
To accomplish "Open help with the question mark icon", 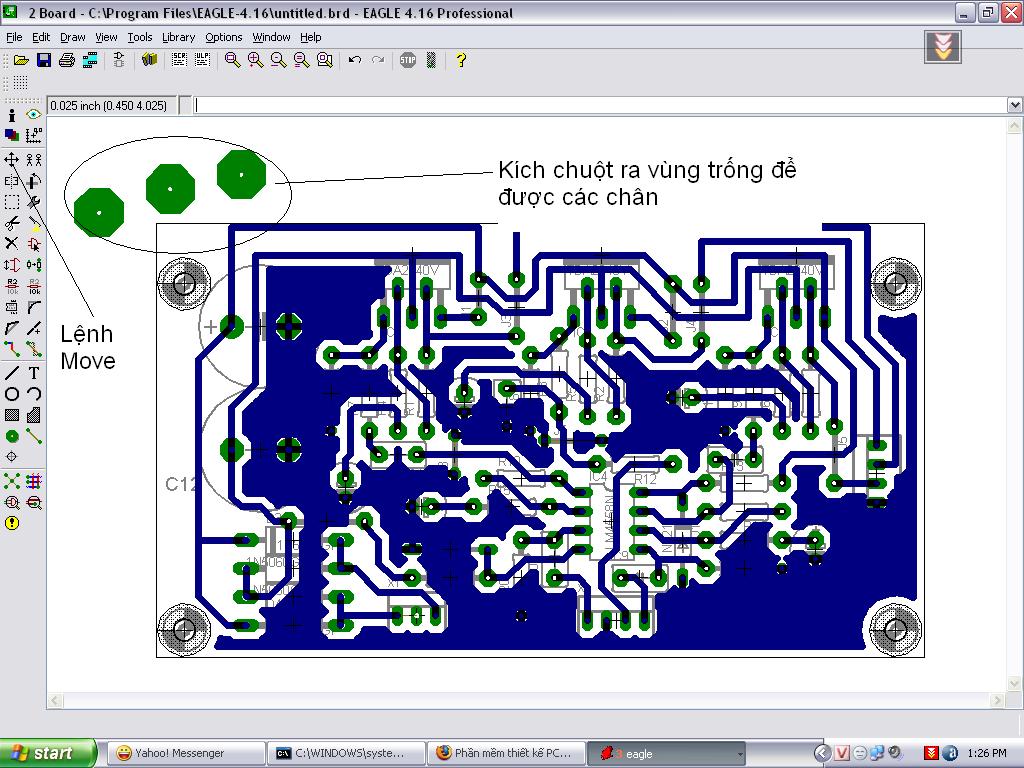I will click(461, 60).
